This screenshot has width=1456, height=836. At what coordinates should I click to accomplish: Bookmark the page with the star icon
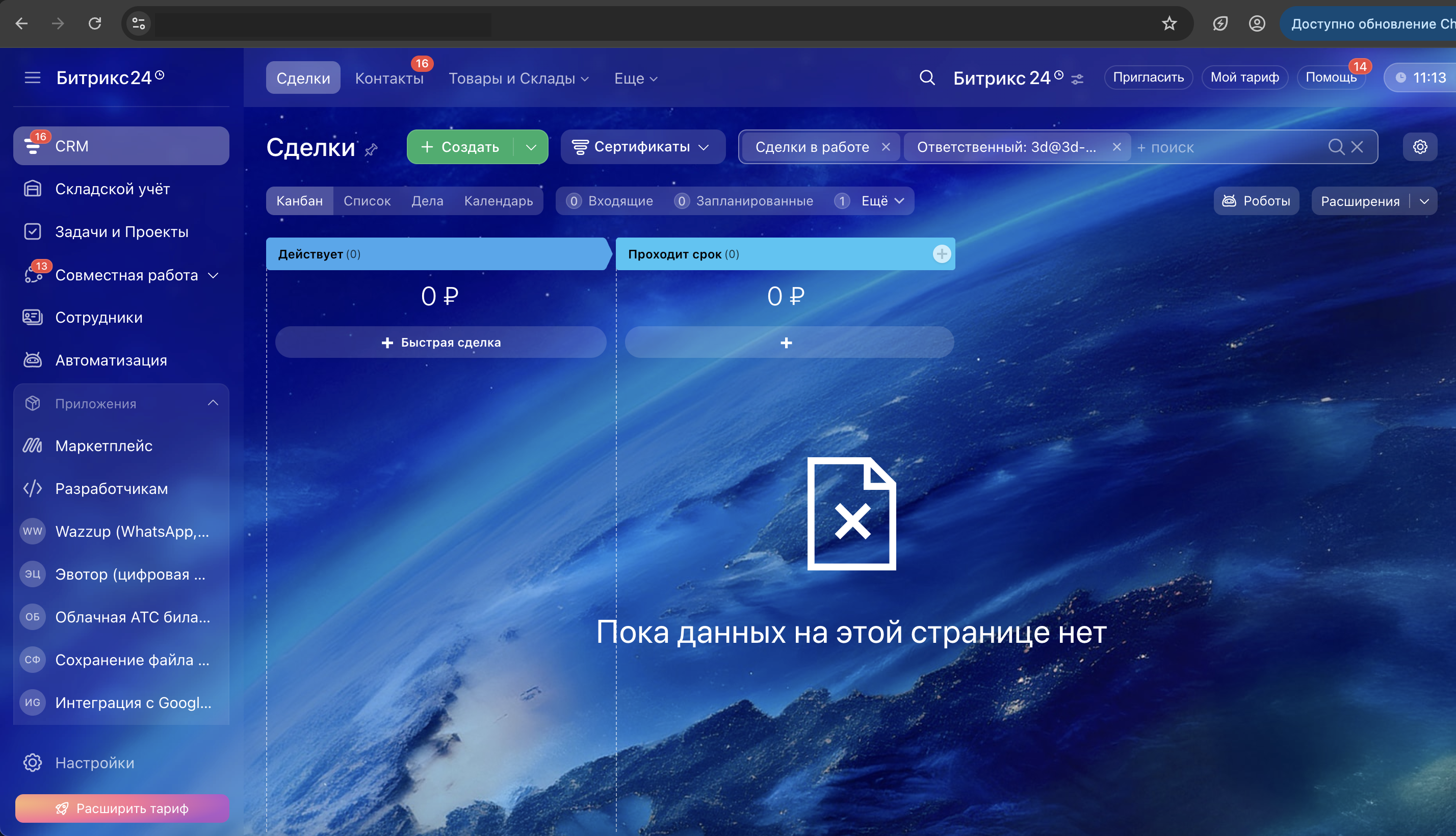point(1169,23)
